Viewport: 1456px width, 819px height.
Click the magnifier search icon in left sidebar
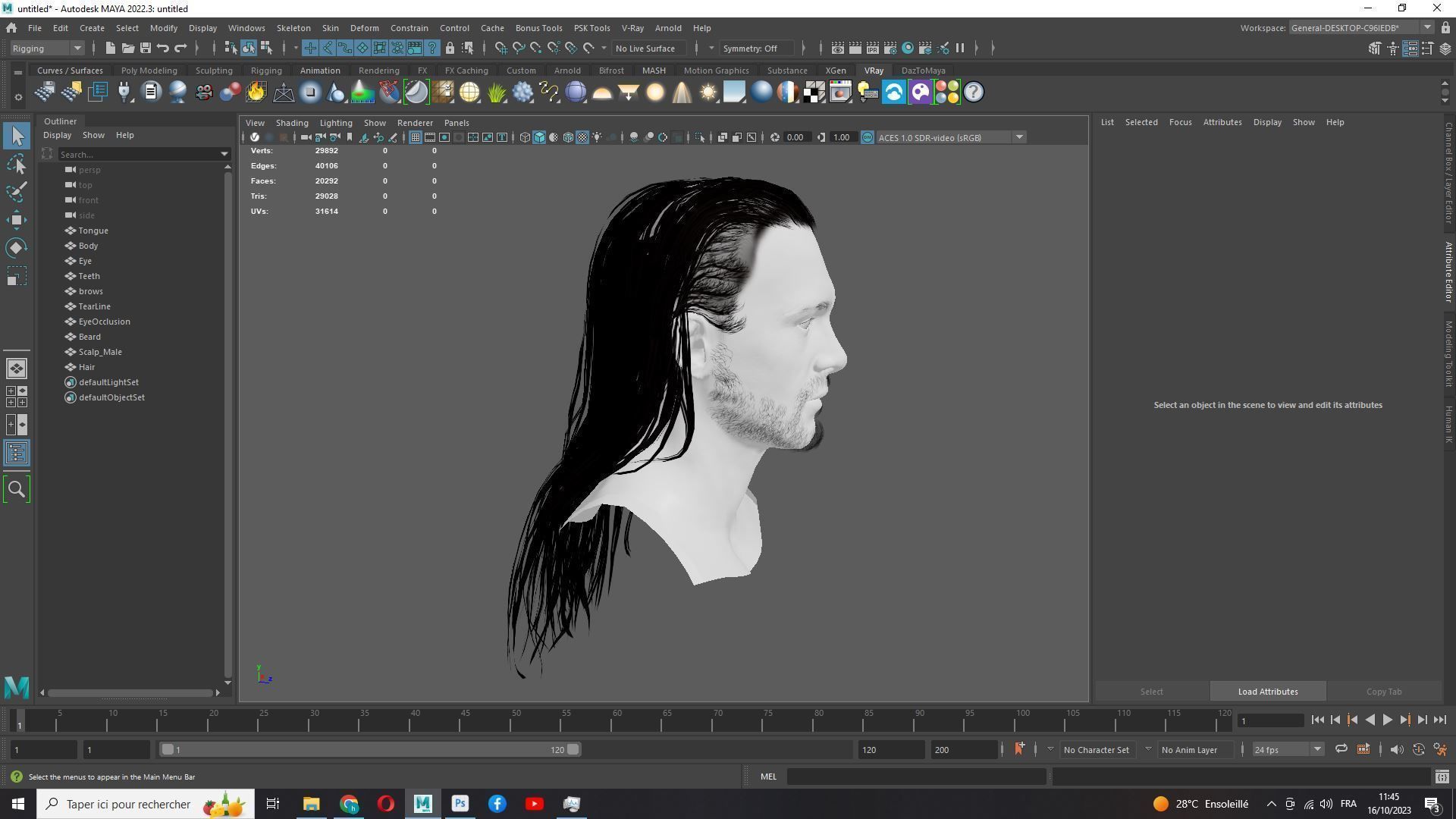tap(17, 489)
